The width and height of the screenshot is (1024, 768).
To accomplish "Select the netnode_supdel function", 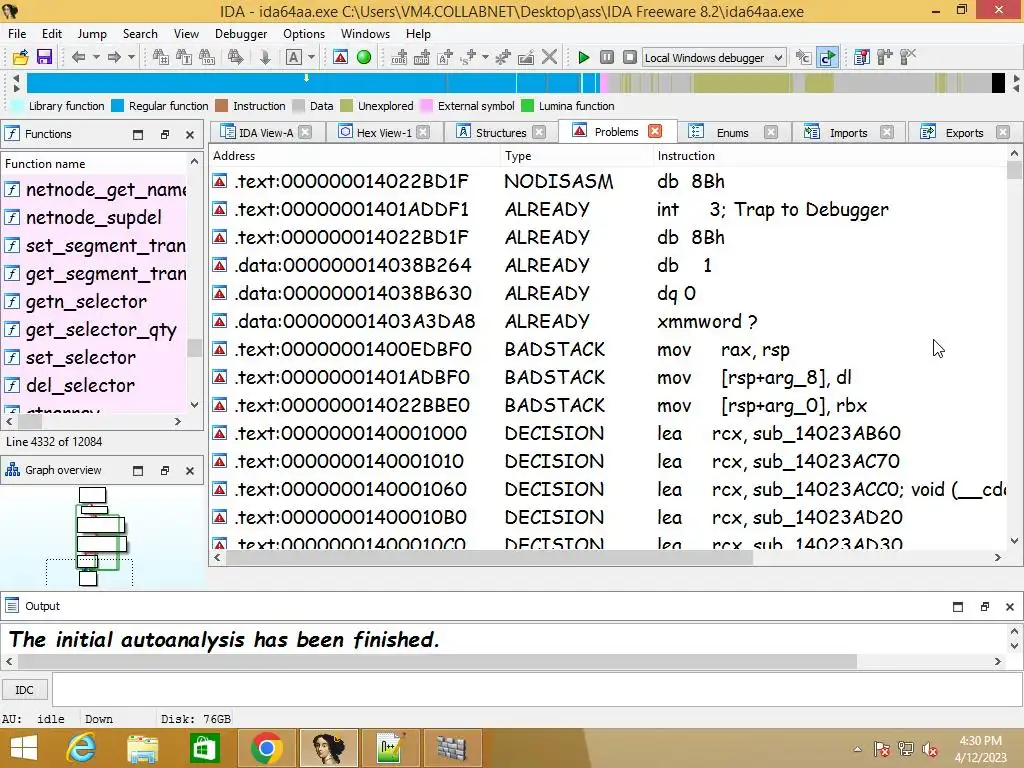I will (x=93, y=217).
